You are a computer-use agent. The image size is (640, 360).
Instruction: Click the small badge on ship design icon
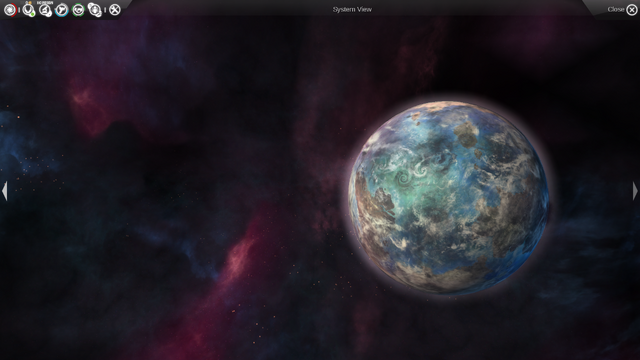coord(49,14)
